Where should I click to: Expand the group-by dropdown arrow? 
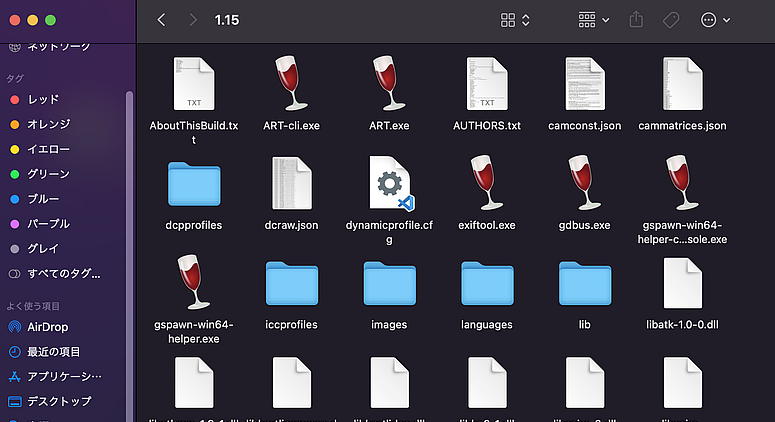coord(605,20)
